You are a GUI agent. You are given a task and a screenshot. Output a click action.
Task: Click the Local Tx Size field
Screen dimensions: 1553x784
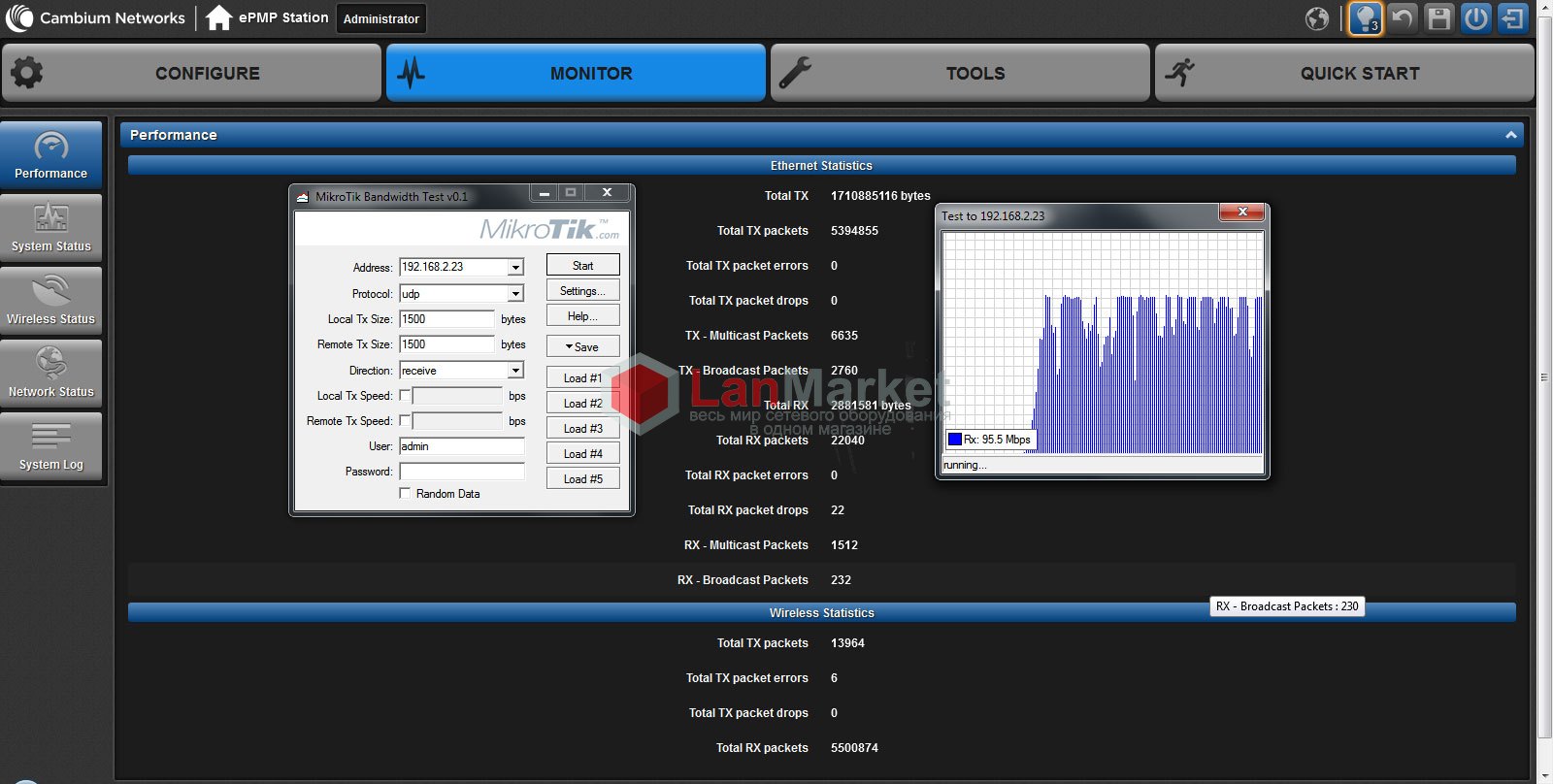447,318
